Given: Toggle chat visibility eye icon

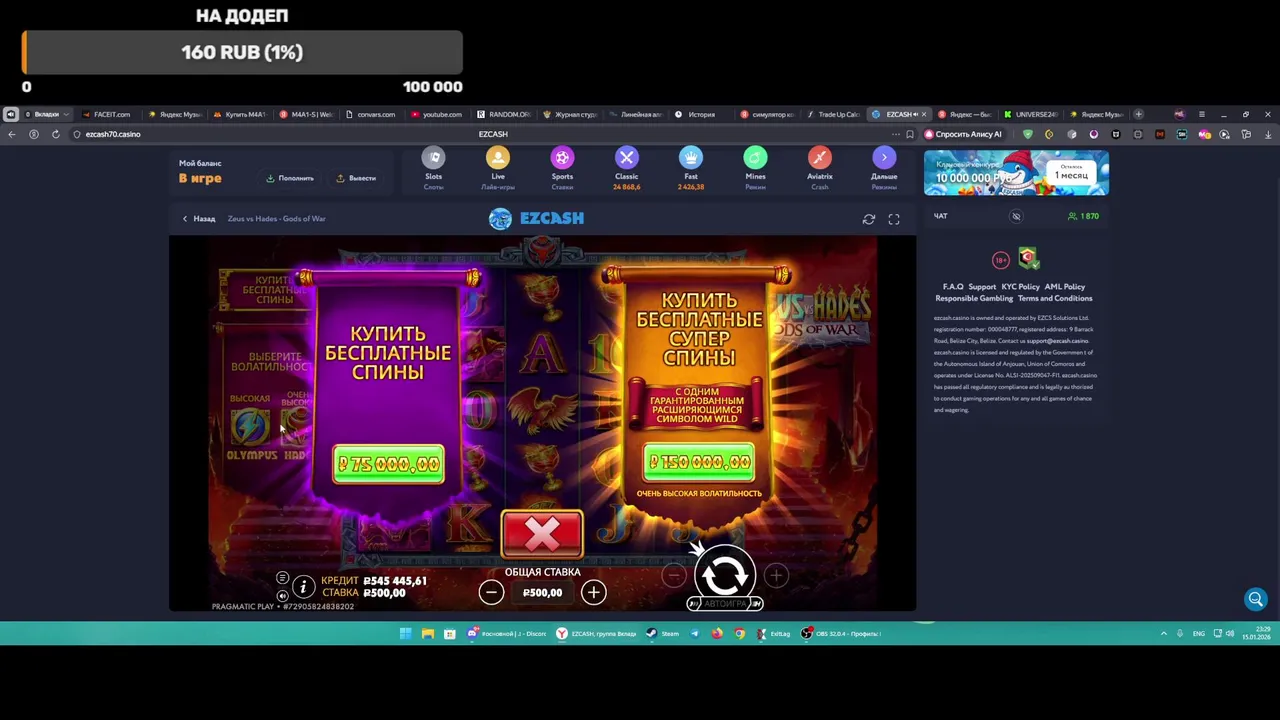Looking at the screenshot, I should [1016, 216].
